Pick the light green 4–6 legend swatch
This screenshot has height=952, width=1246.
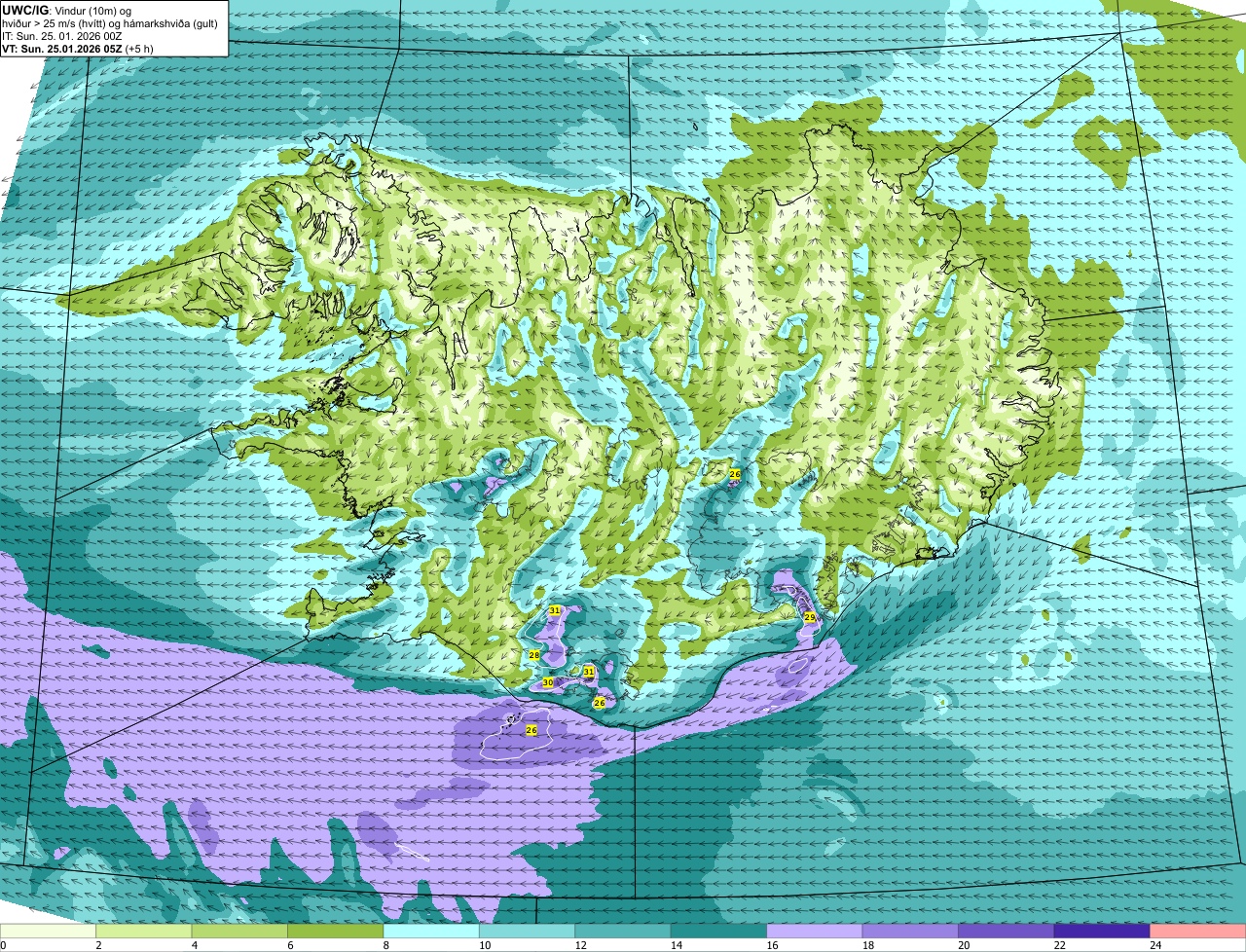[239, 931]
